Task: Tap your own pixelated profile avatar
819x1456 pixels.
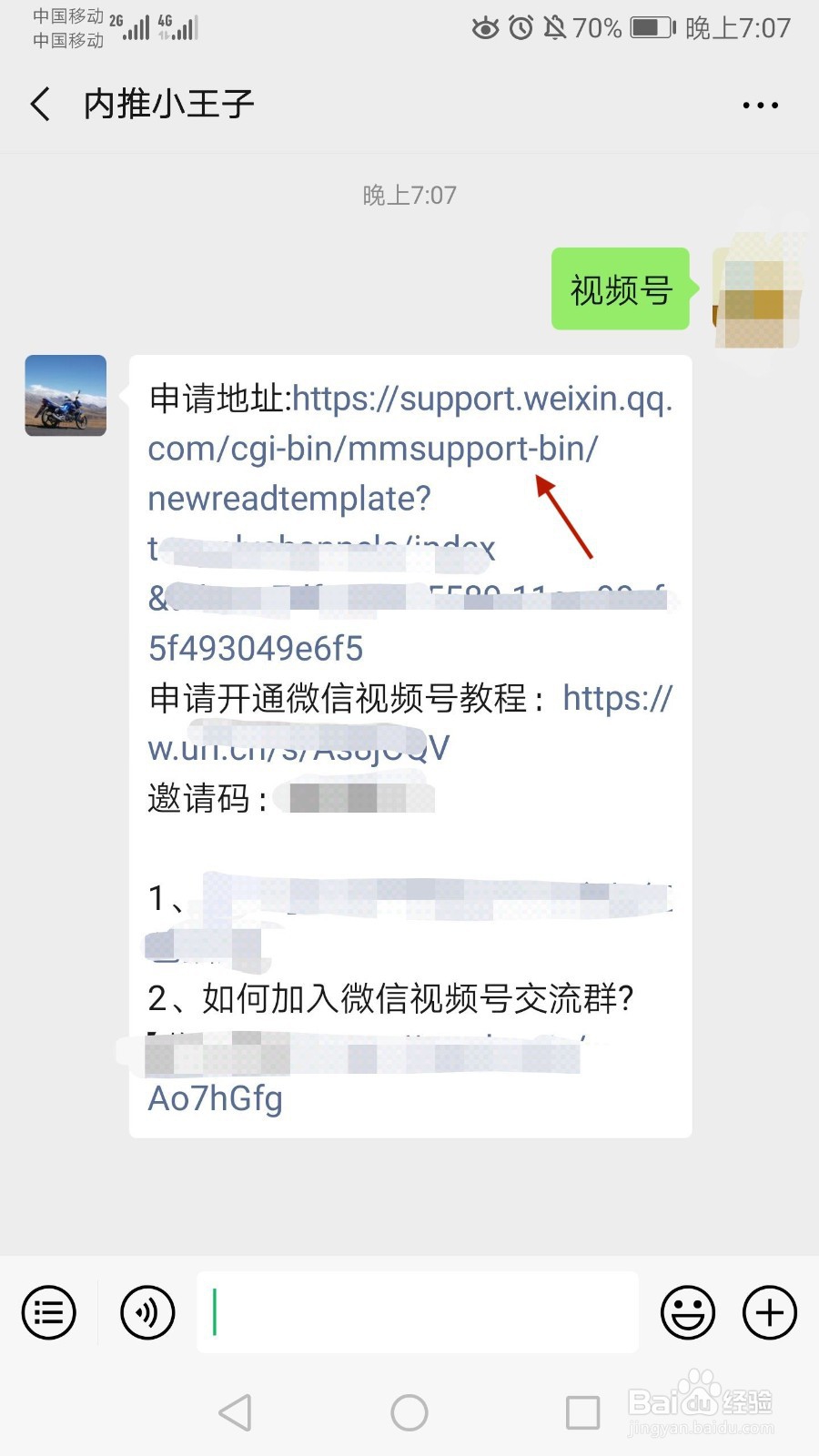Action: coord(757,289)
